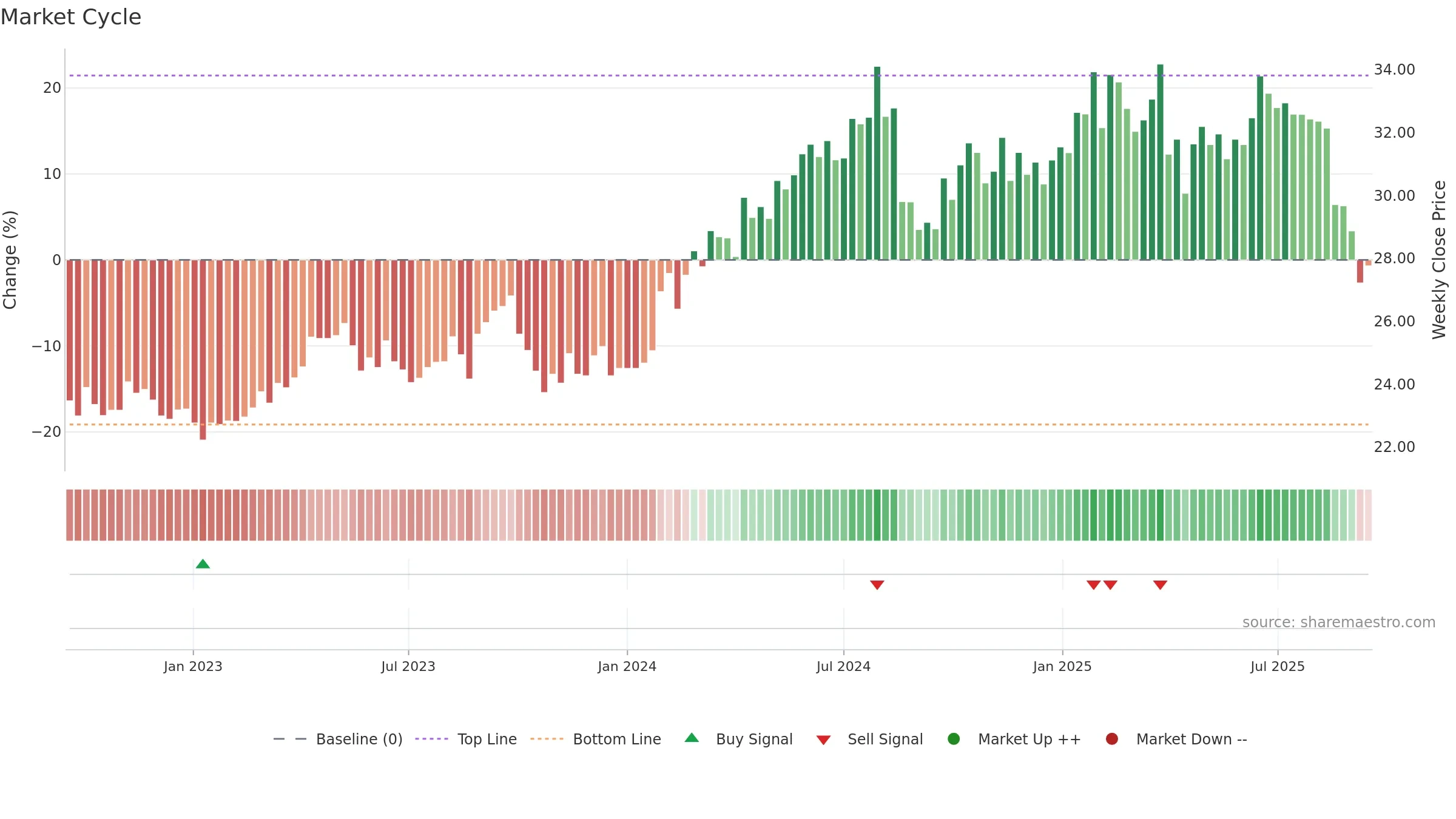Click the Jan 2024 axis label

coord(627,666)
